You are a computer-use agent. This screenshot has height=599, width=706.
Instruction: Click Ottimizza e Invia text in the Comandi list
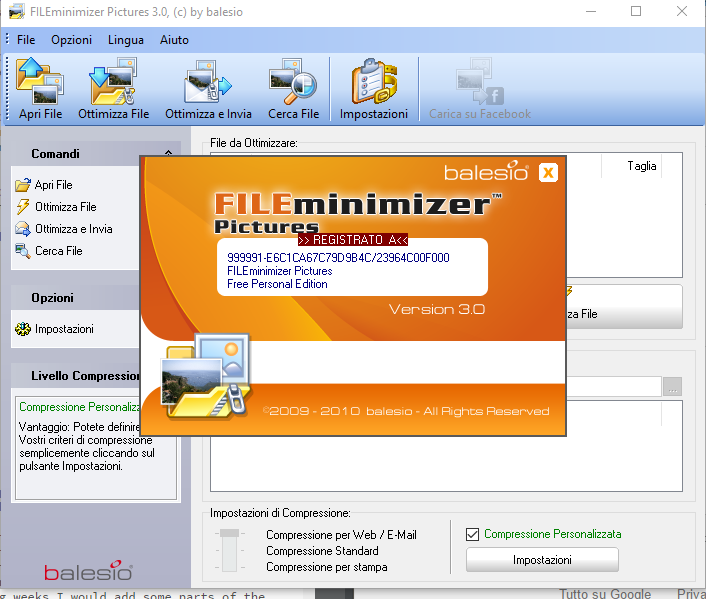point(74,229)
